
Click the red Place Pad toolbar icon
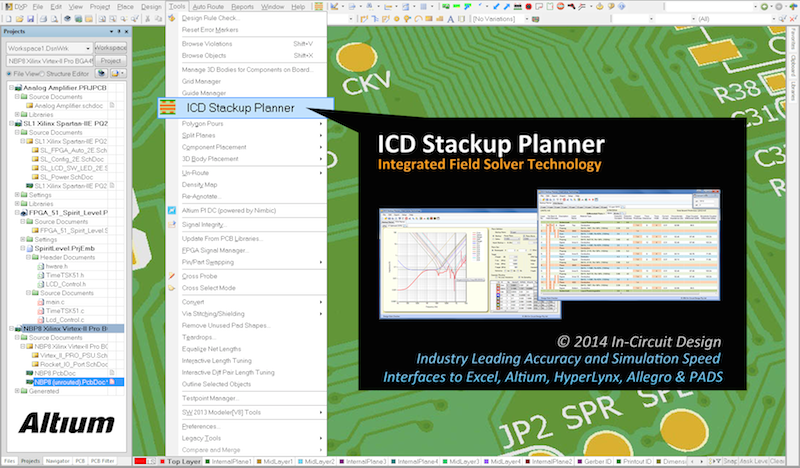point(528,7)
